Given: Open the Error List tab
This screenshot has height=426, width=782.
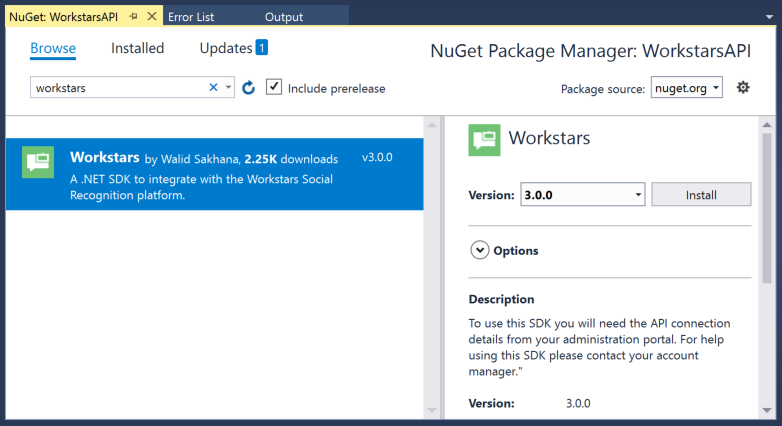Looking at the screenshot, I should [x=191, y=17].
